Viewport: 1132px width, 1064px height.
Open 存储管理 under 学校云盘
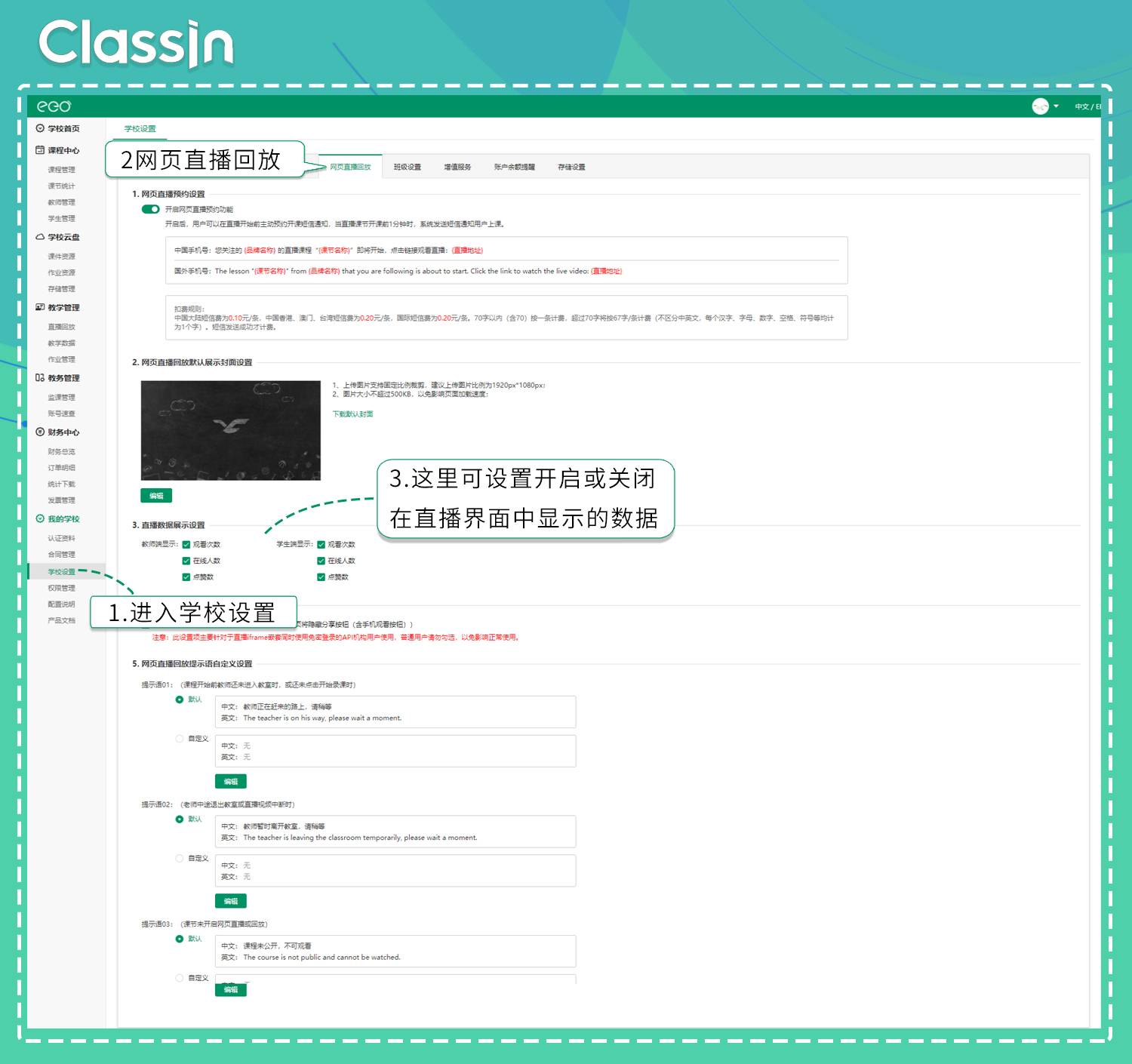click(61, 289)
